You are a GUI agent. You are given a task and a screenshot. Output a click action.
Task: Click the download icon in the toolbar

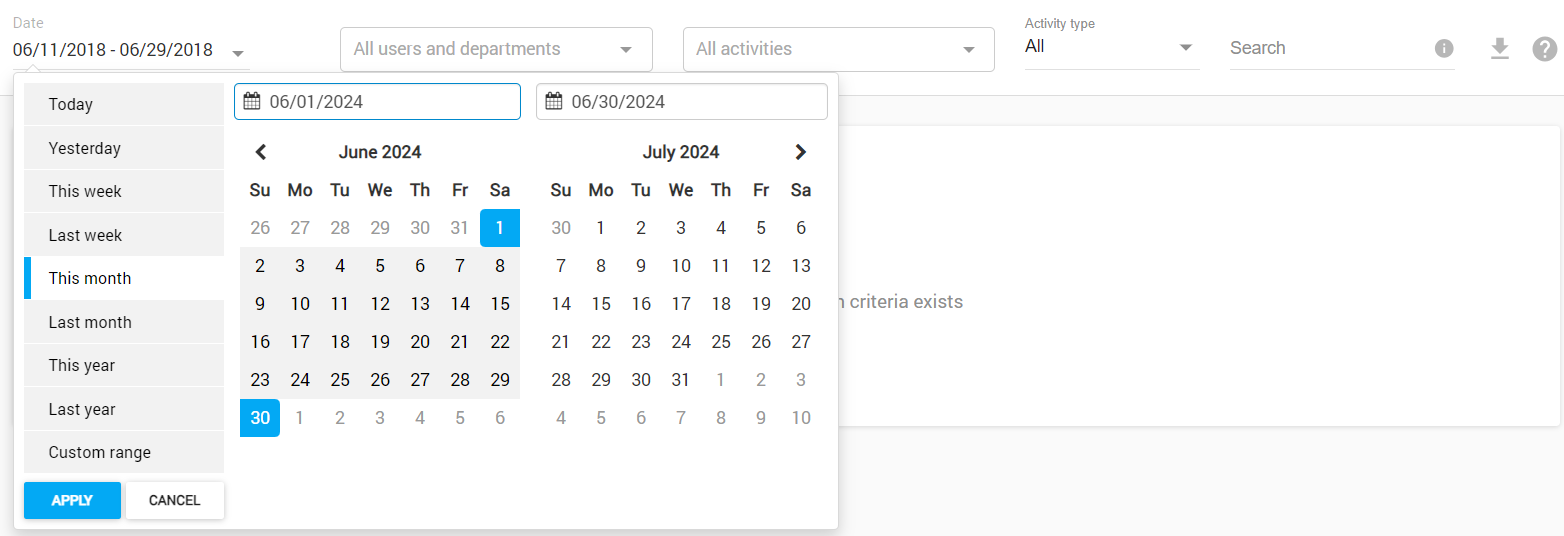1499,48
